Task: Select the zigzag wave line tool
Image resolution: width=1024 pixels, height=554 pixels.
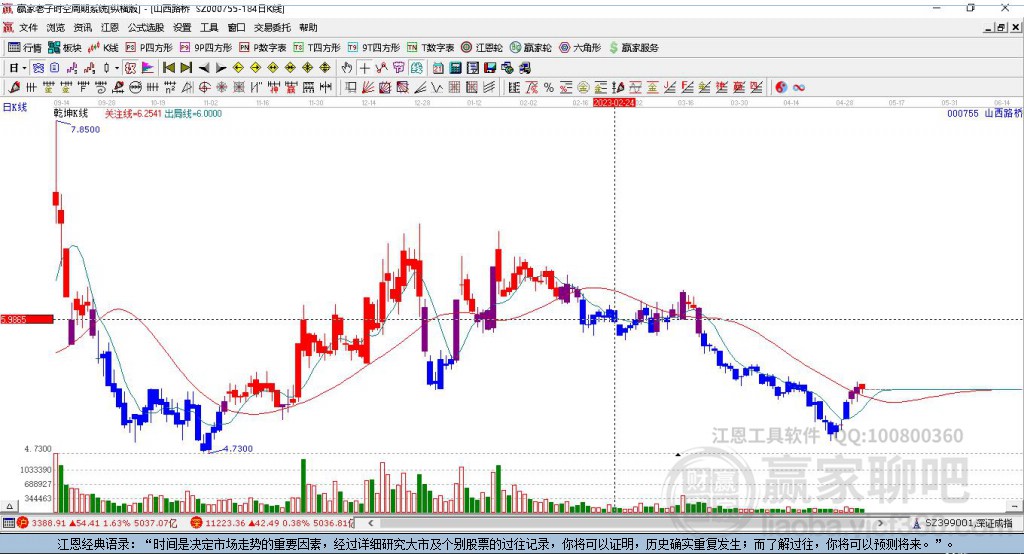Action: click(438, 88)
